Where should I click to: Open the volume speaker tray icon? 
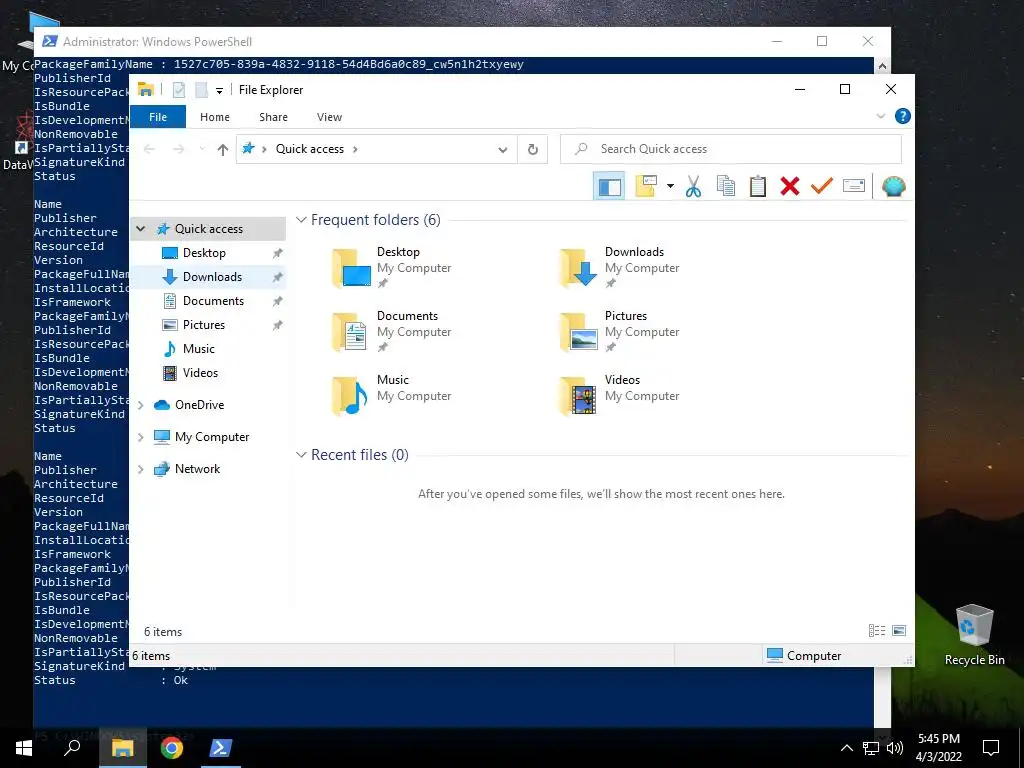[895, 748]
